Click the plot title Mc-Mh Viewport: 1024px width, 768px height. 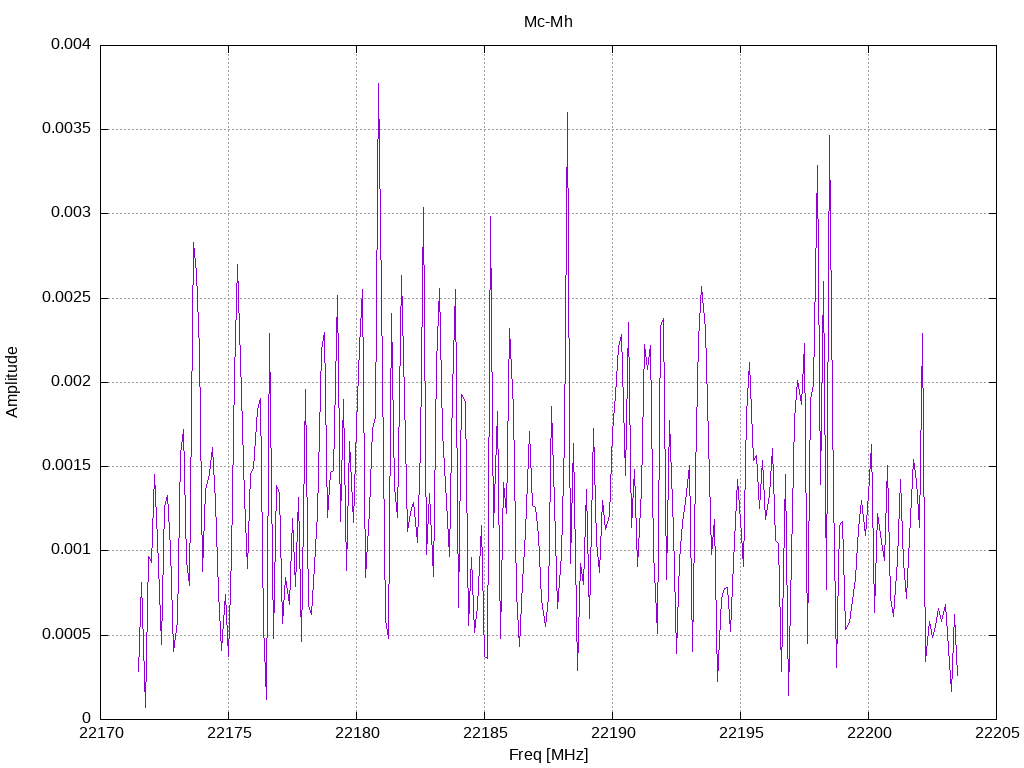(548, 22)
